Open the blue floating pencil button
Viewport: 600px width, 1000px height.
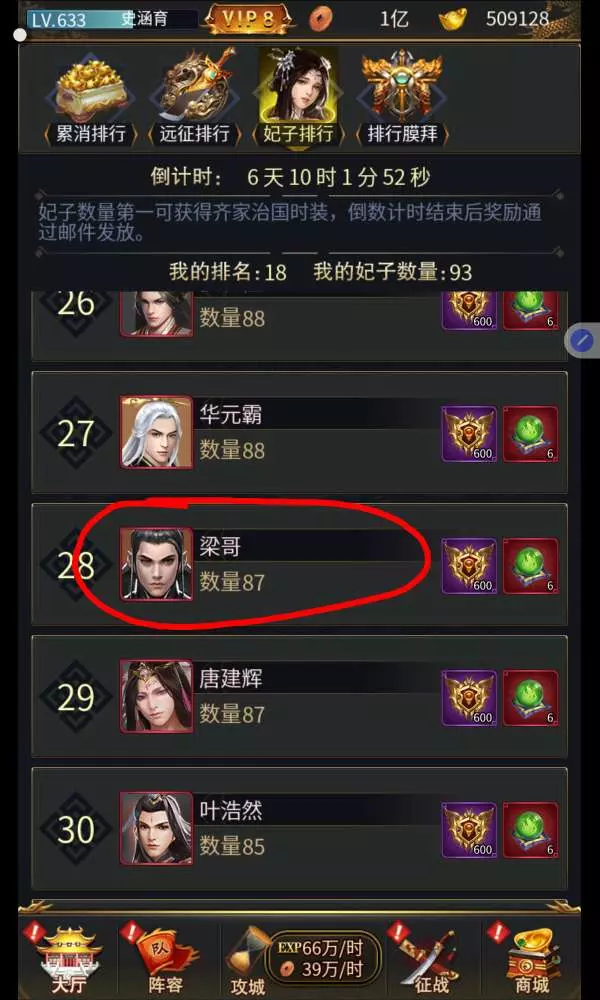(582, 341)
